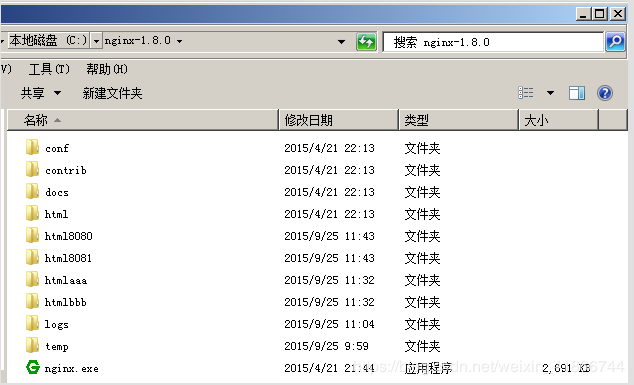Click the 本地磁盘 (C:) breadcrumb
The image size is (634, 385).
pyautogui.click(x=49, y=40)
